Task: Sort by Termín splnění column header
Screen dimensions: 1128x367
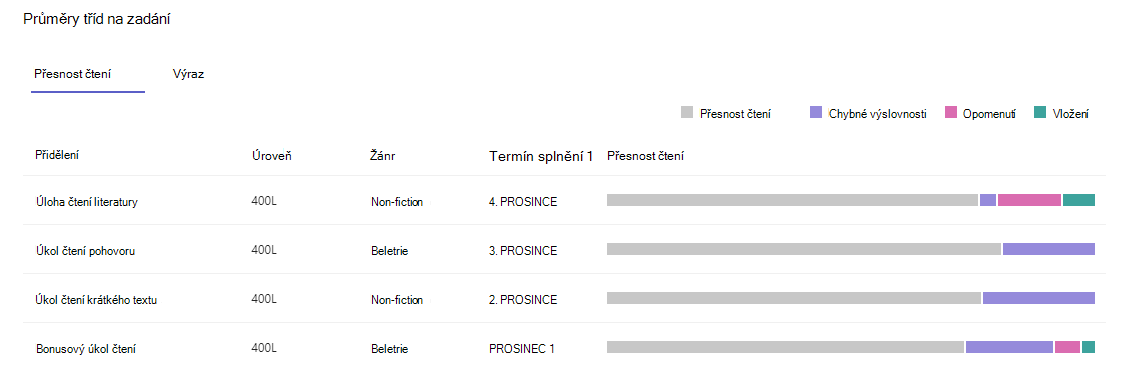Action: pyautogui.click(x=541, y=155)
